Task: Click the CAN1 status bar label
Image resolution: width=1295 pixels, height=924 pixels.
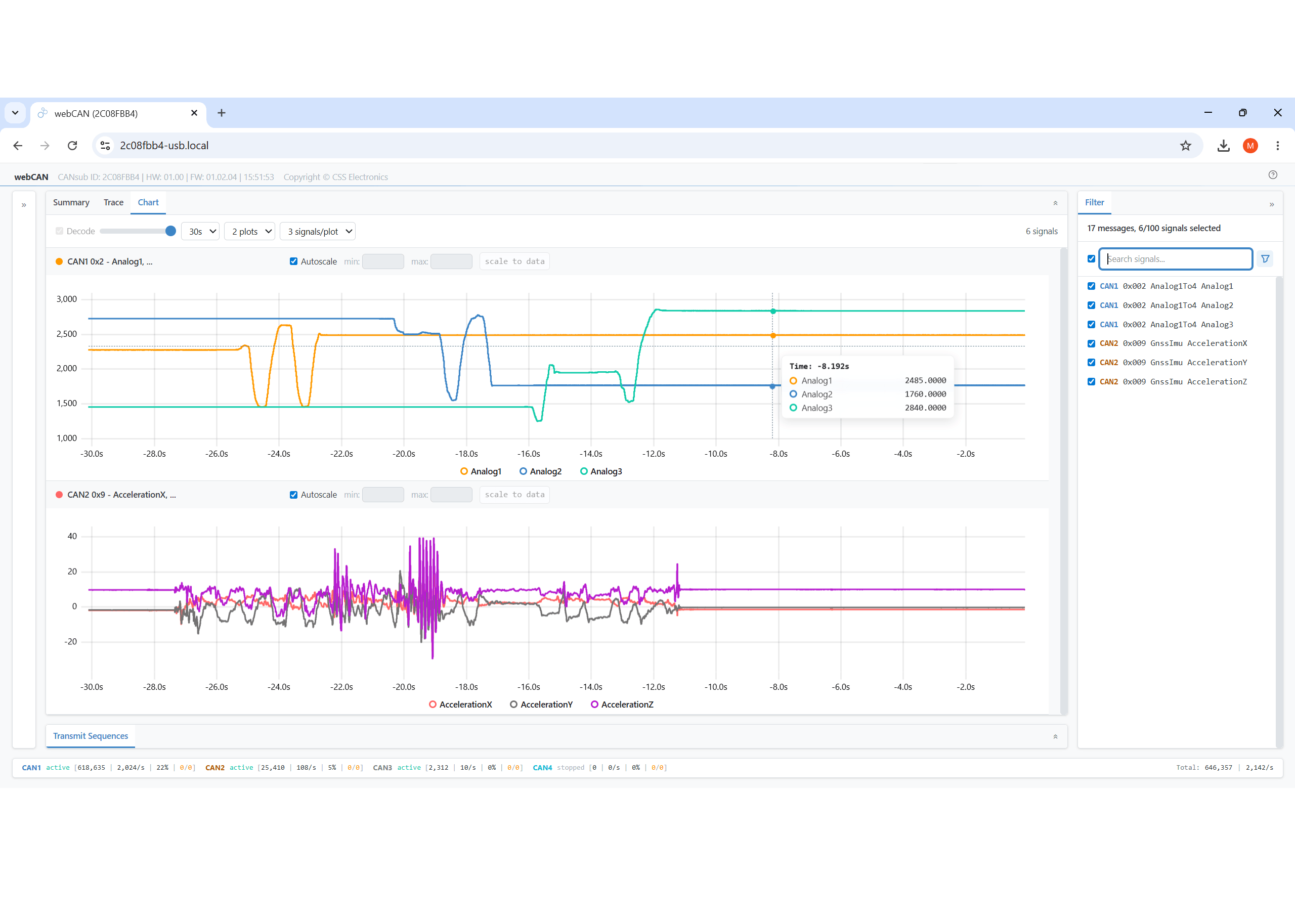Action: coord(31,768)
